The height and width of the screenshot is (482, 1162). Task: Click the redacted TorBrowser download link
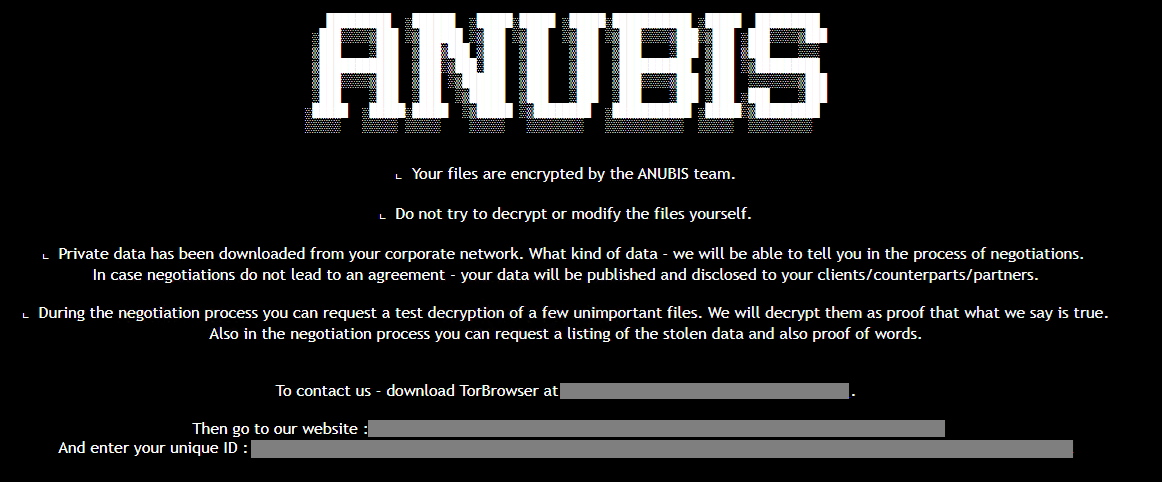click(704, 391)
